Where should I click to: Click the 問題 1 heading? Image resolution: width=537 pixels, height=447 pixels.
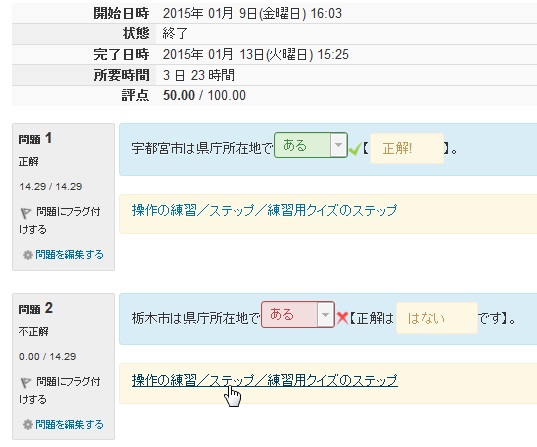click(35, 139)
